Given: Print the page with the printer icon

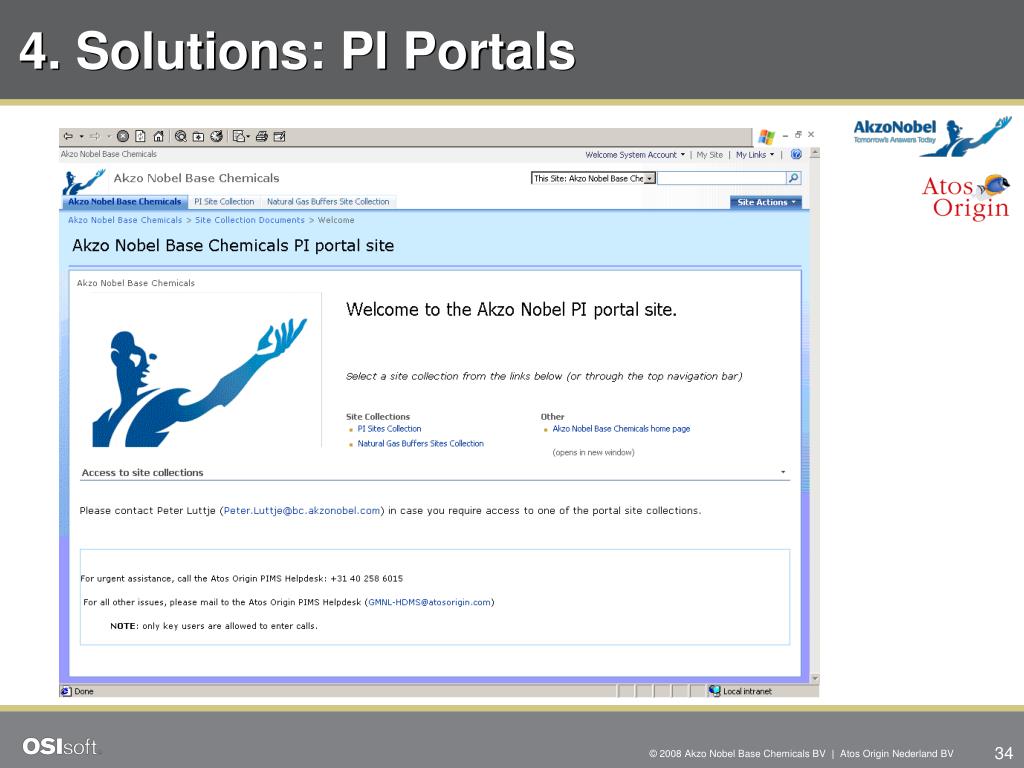Looking at the screenshot, I should (x=262, y=136).
